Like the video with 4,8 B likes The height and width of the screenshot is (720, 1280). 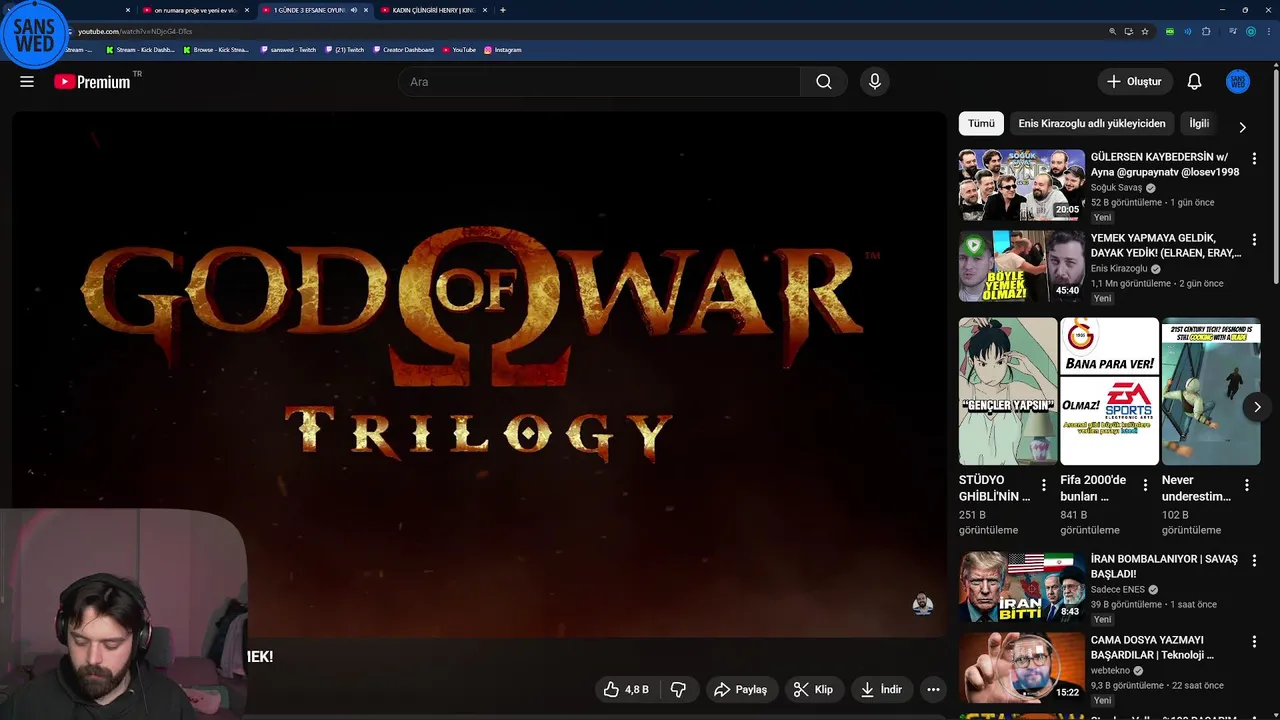[x=627, y=689]
